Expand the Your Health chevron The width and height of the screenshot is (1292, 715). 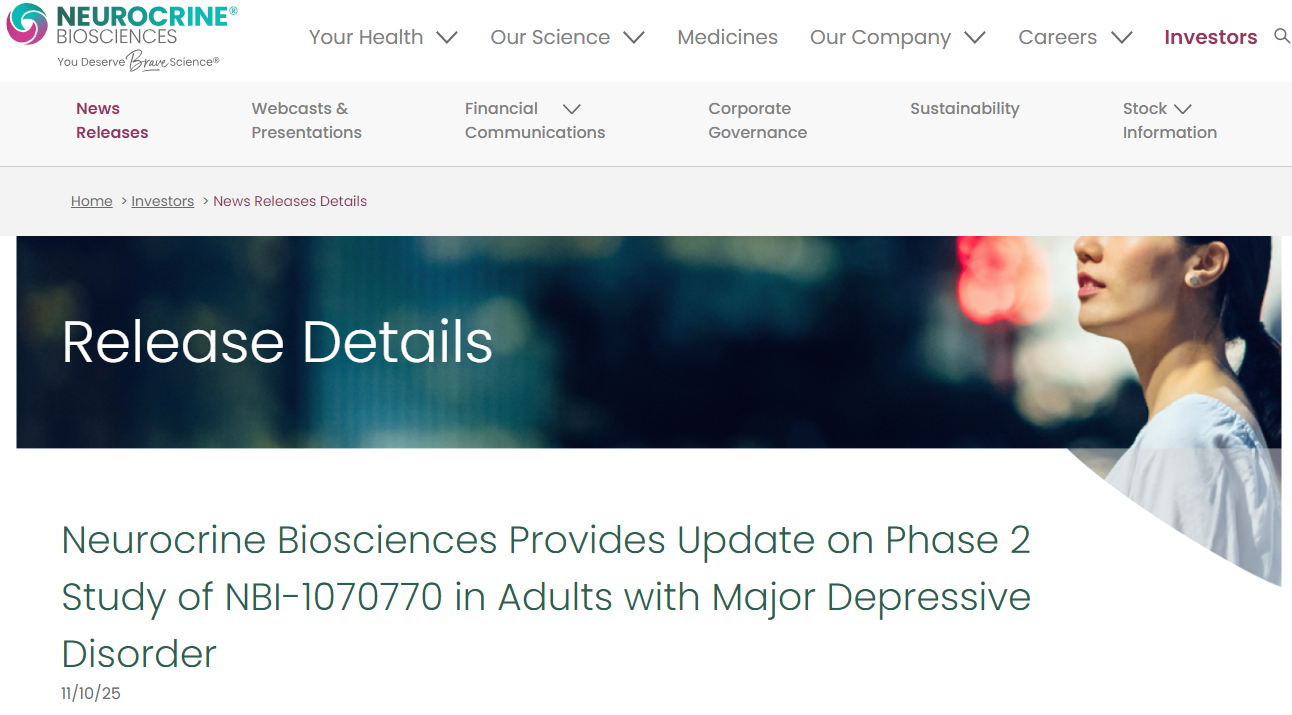click(x=447, y=38)
